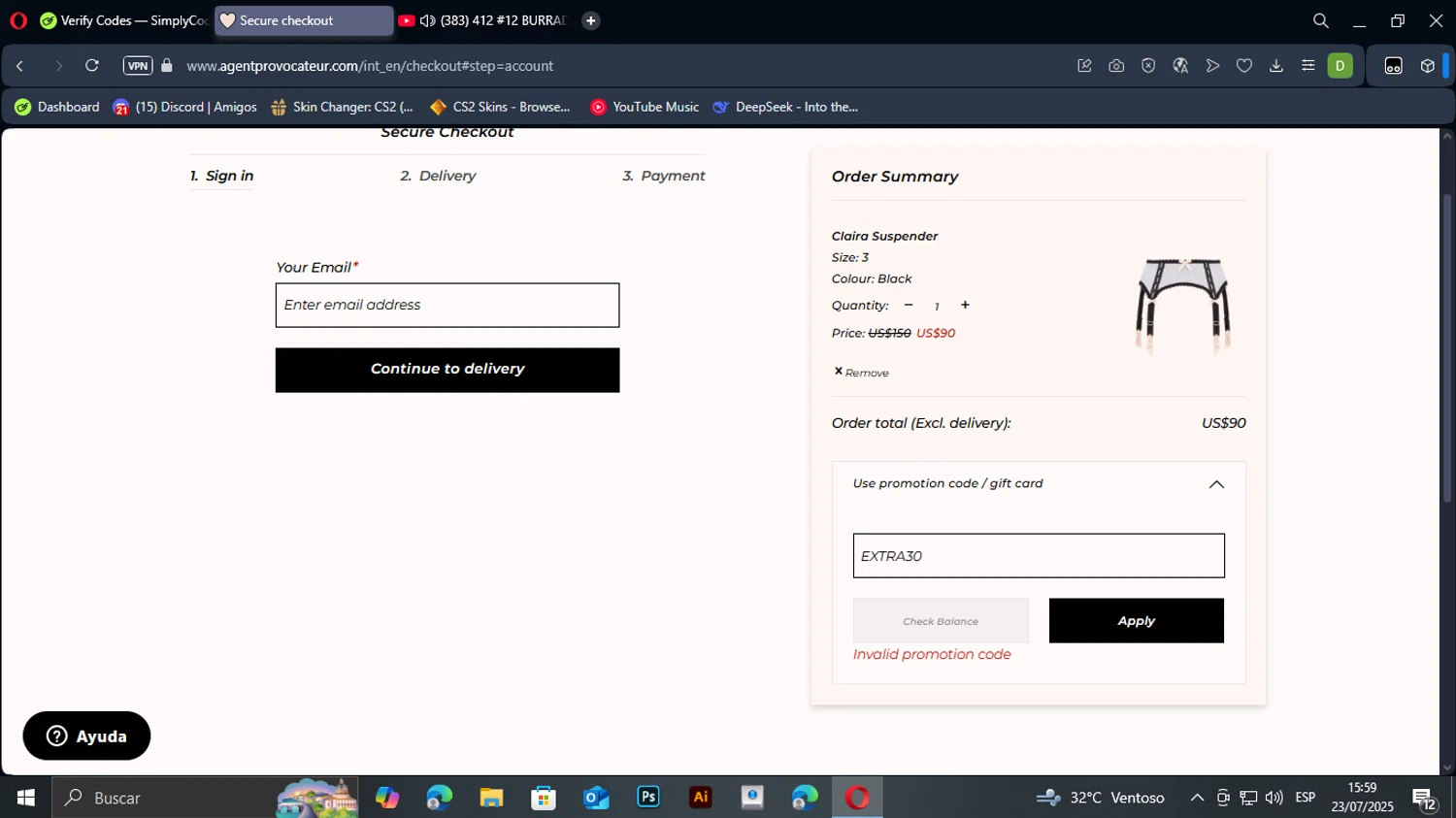Open Copilot from the taskbar
The width and height of the screenshot is (1456, 818).
[x=387, y=798]
